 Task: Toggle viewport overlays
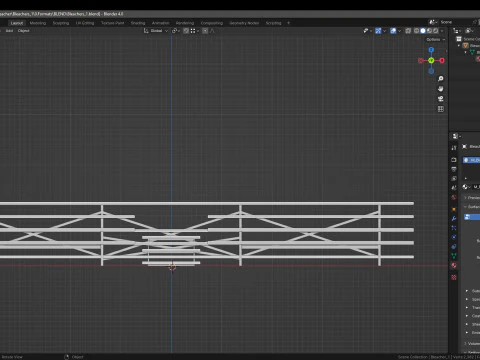coord(393,31)
